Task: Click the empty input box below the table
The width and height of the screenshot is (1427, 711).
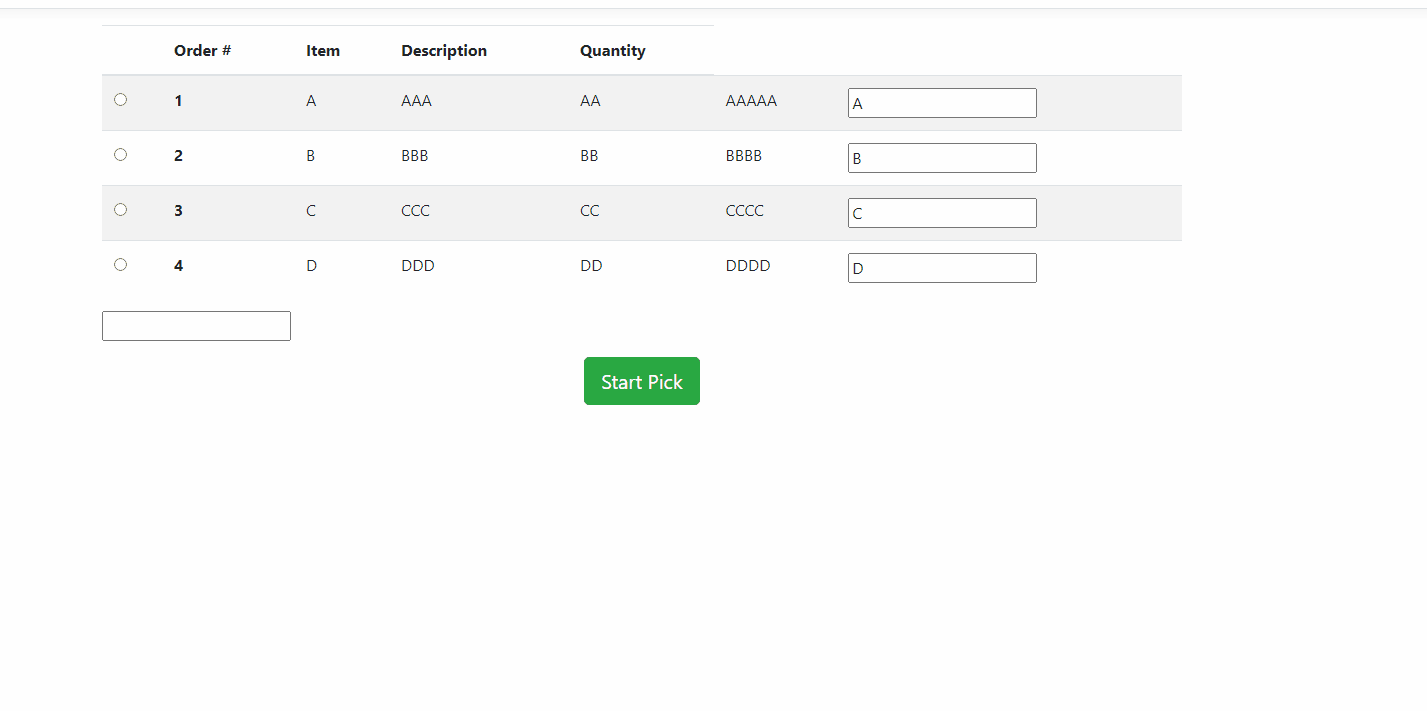Action: point(196,326)
